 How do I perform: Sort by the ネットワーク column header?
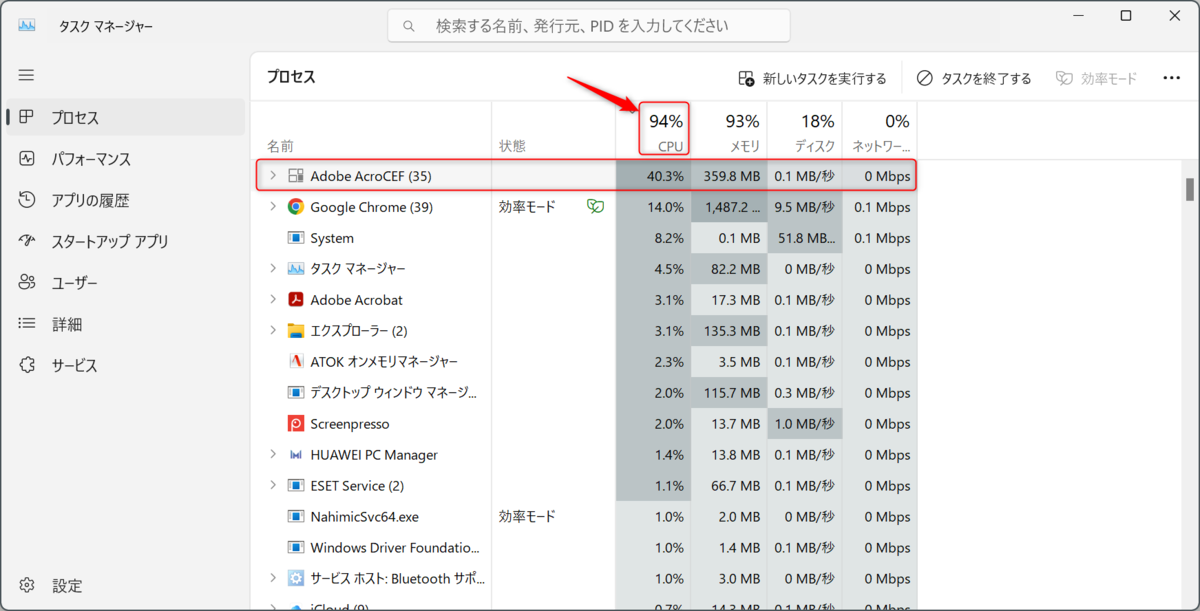879,131
